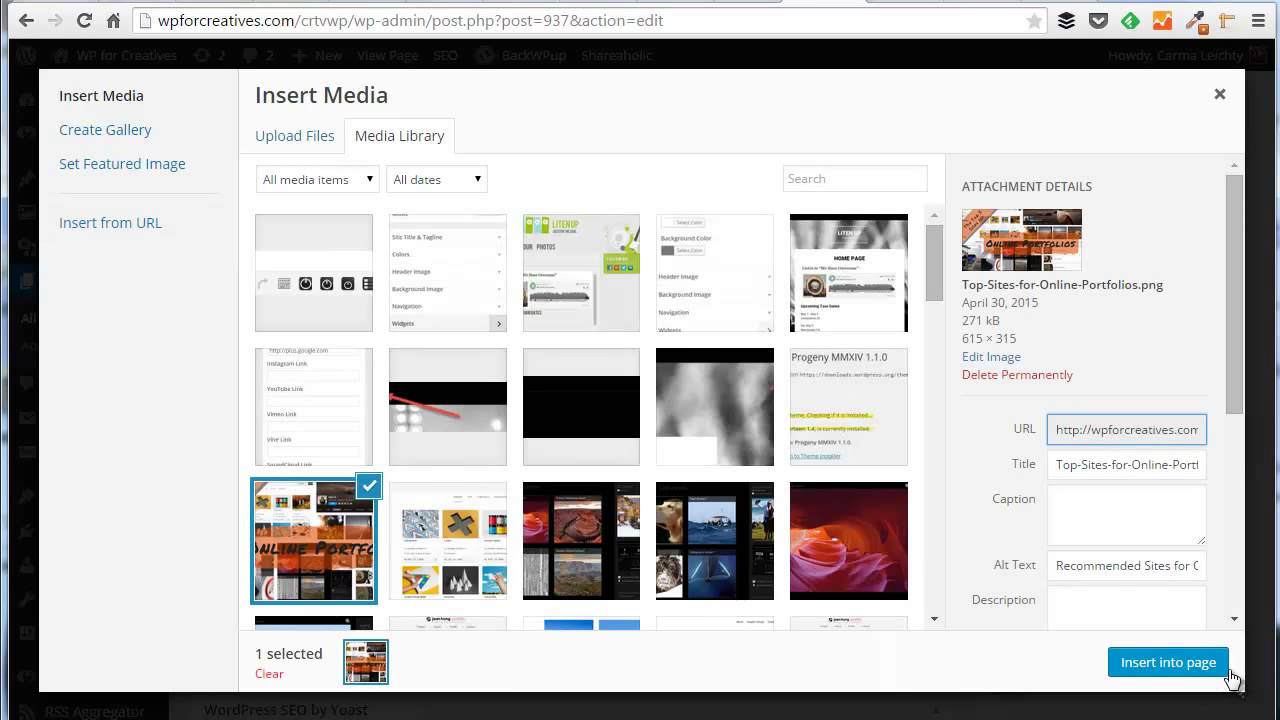Screen dimensions: 1280x720
Task: Select the colorful X design portfolio thumbnail
Action: coord(447,541)
